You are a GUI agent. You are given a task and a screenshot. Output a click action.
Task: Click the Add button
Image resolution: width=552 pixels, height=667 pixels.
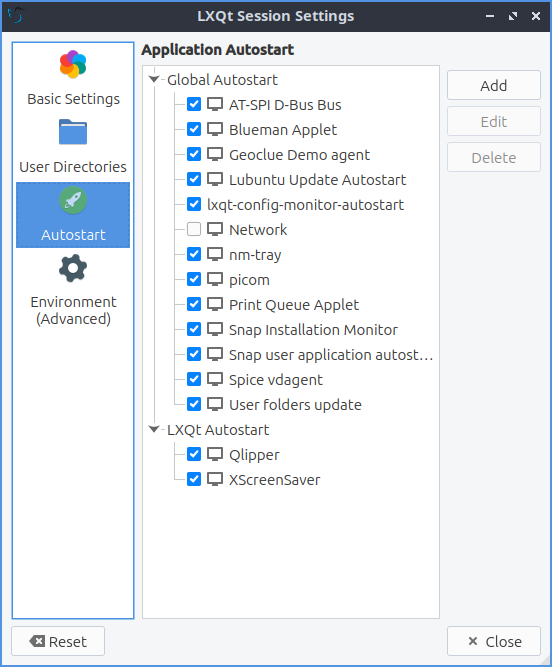(494, 85)
